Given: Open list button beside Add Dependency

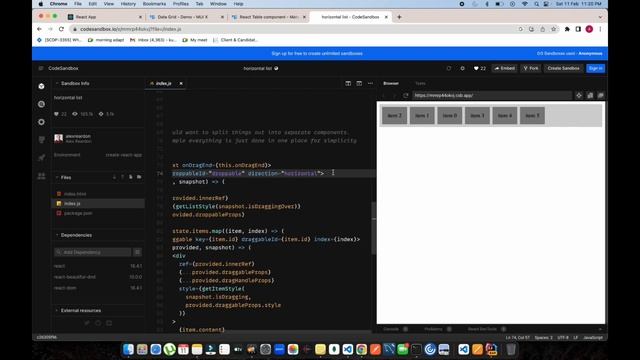Looking at the screenshot, I should tap(138, 252).
